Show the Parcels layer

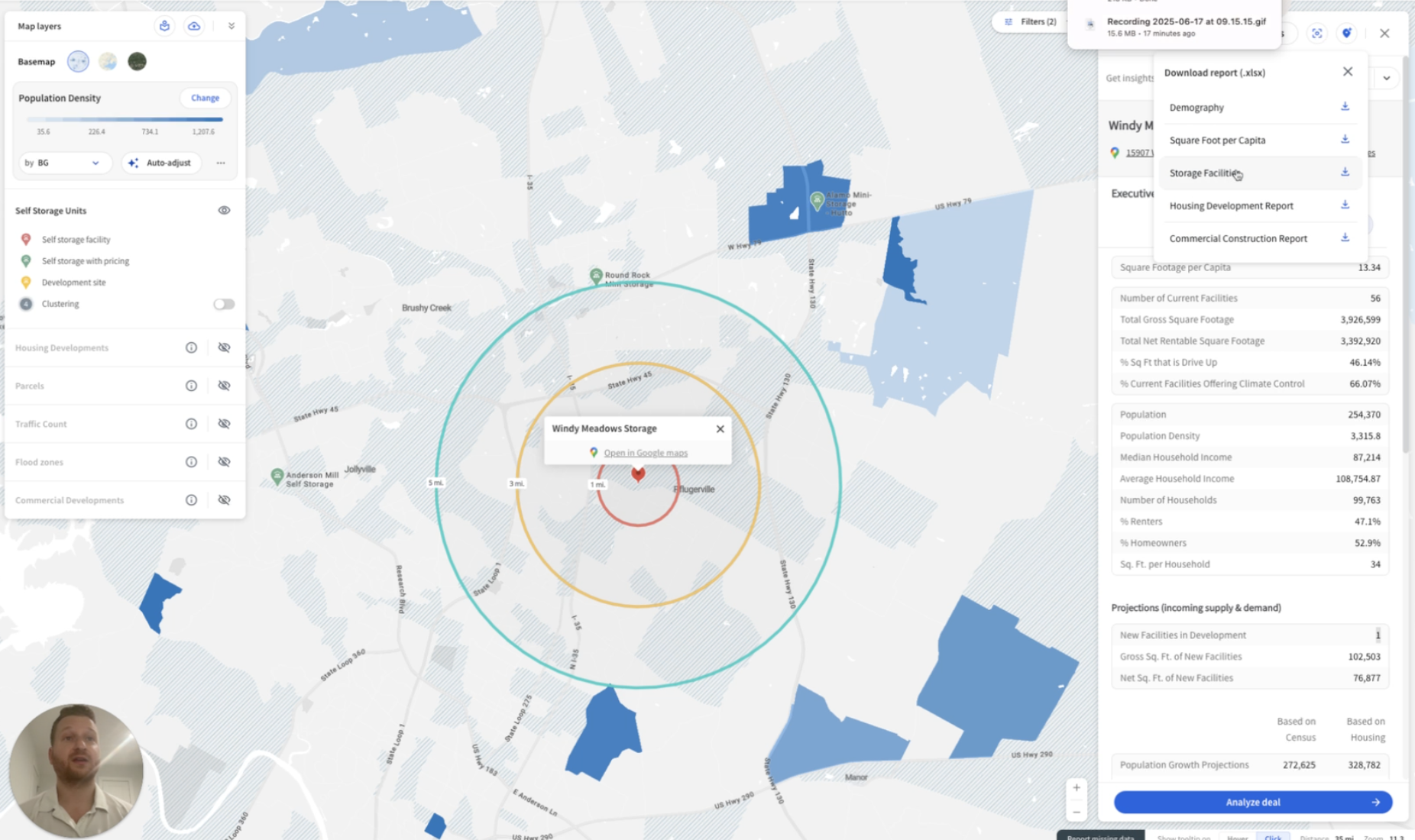[224, 386]
